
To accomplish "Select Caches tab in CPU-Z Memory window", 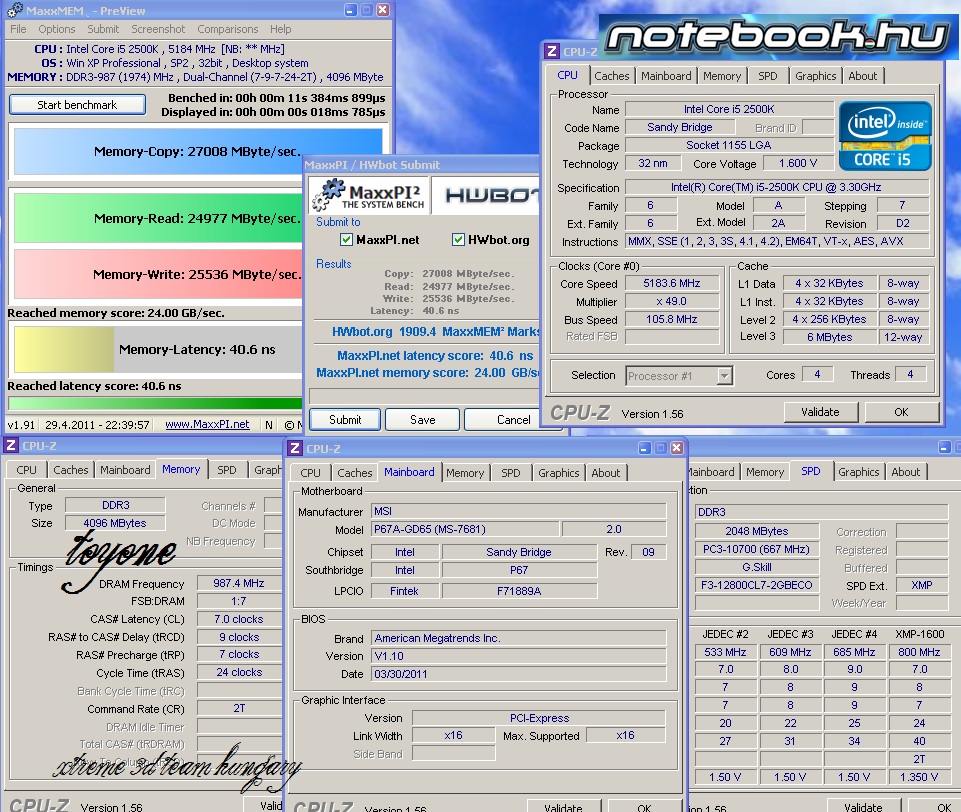I will 70,470.
